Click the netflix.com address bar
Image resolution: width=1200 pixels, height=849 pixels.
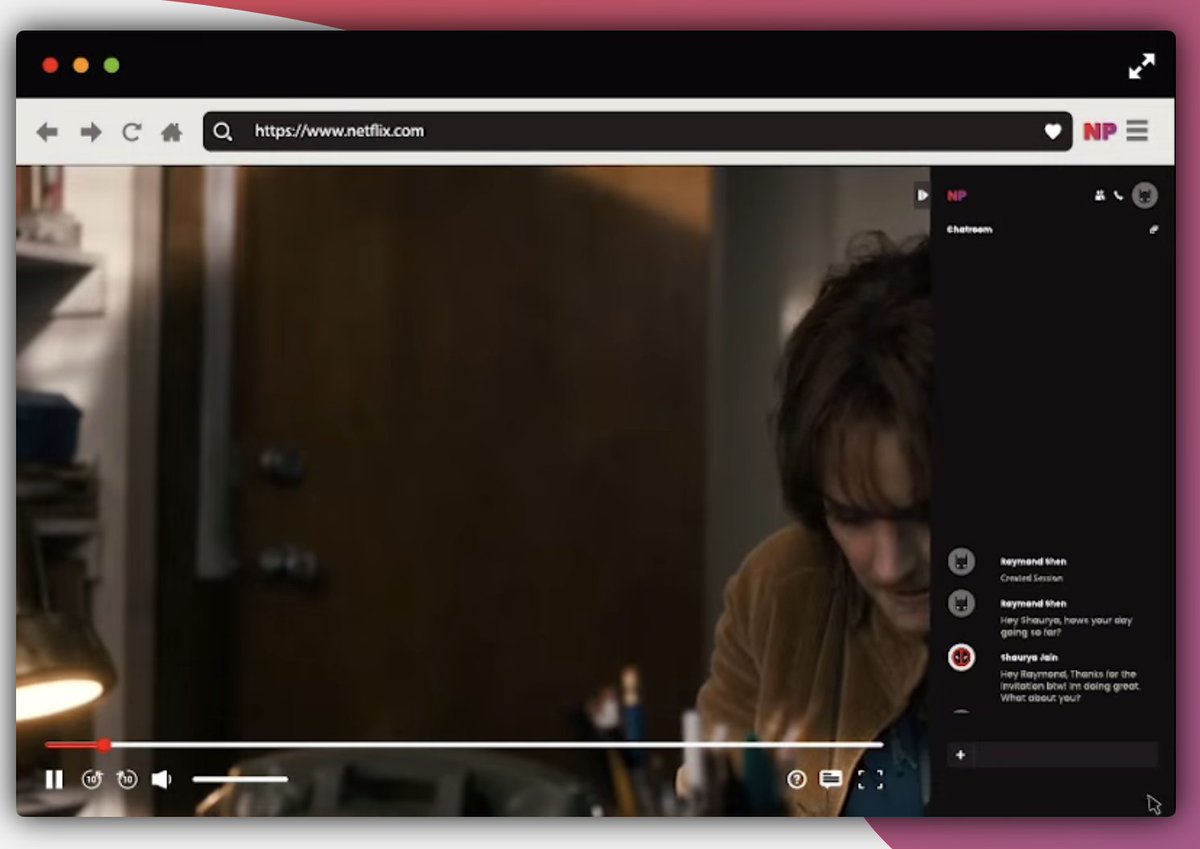pos(637,131)
